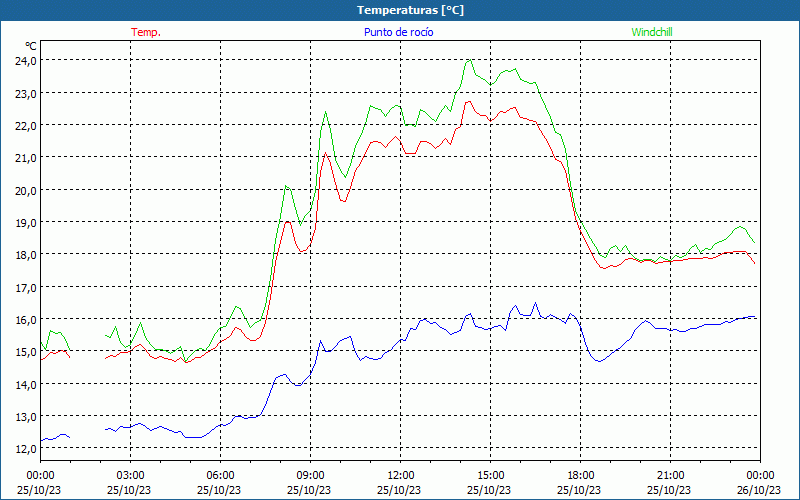Click the '19,0' y-axis value
The width and height of the screenshot is (800, 500).
click(x=26, y=222)
